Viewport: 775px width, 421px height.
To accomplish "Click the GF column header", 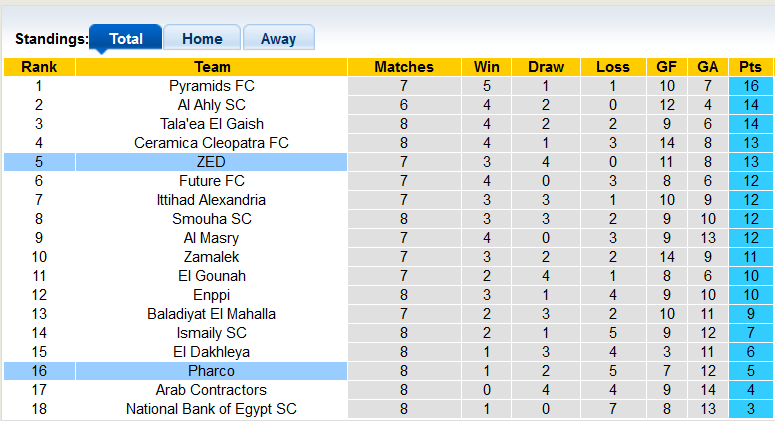I will 666,67.
